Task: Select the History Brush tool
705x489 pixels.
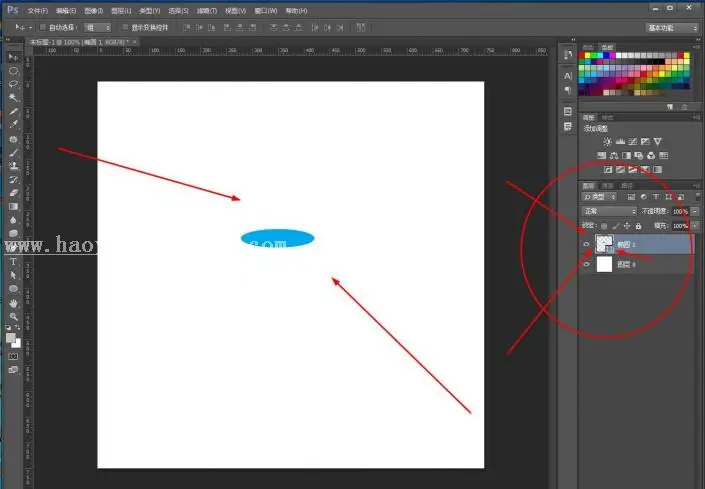Action: pos(13,179)
